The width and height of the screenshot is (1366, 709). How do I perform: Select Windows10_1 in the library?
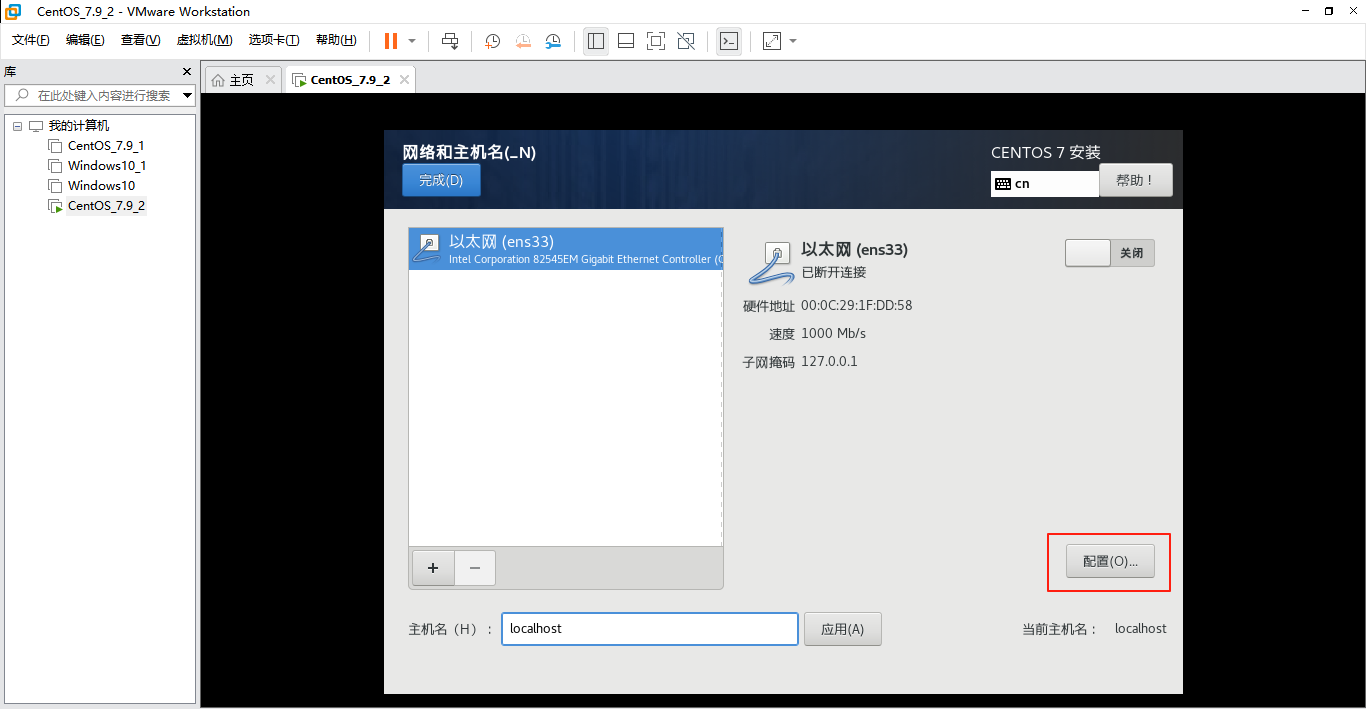click(x=107, y=166)
